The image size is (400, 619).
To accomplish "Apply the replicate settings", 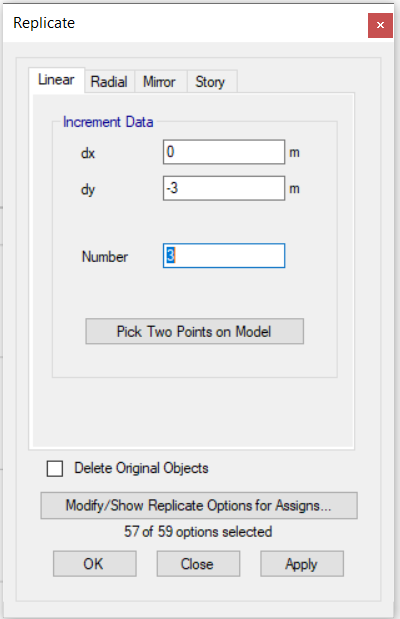I will click(x=302, y=564).
